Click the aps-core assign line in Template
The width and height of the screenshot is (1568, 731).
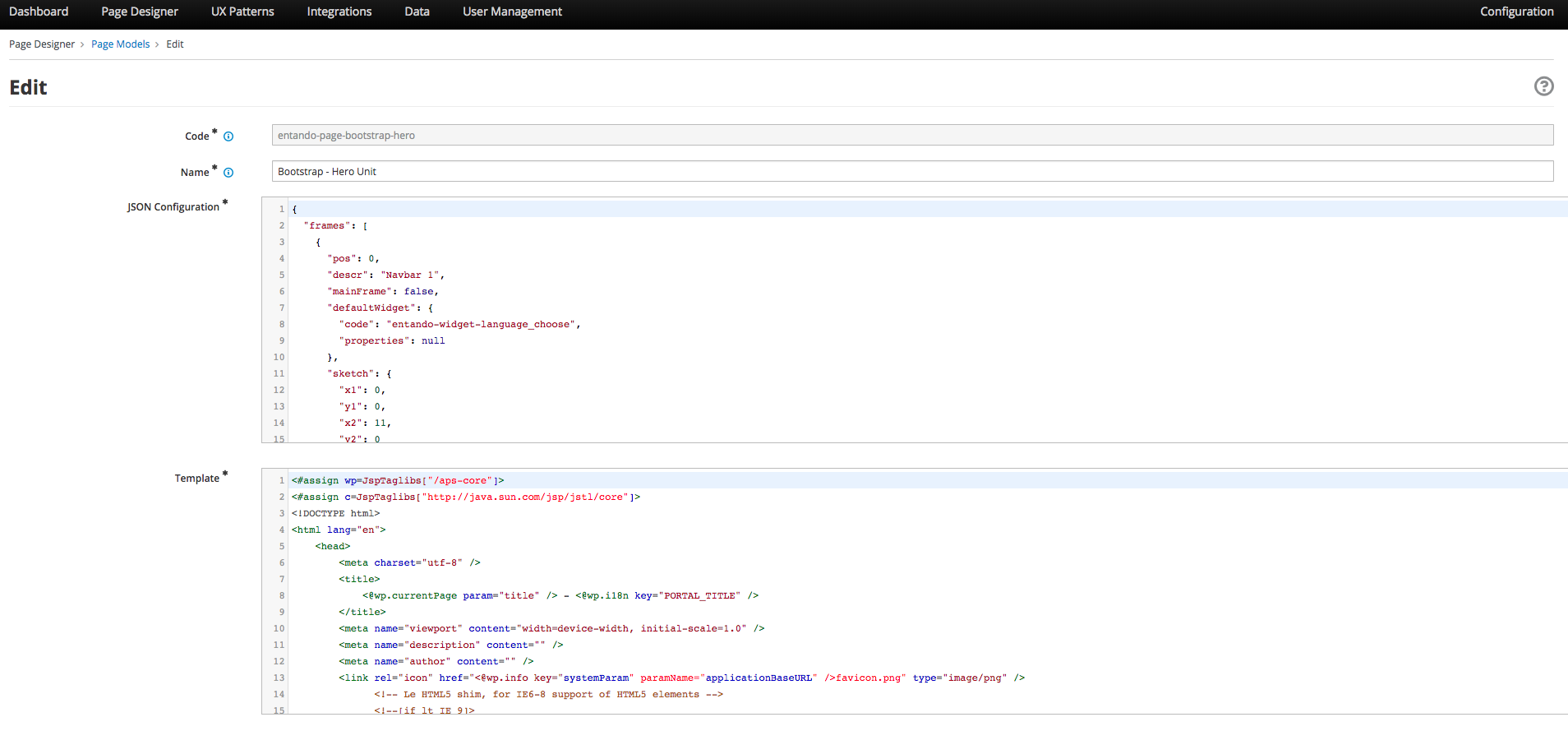tap(398, 480)
